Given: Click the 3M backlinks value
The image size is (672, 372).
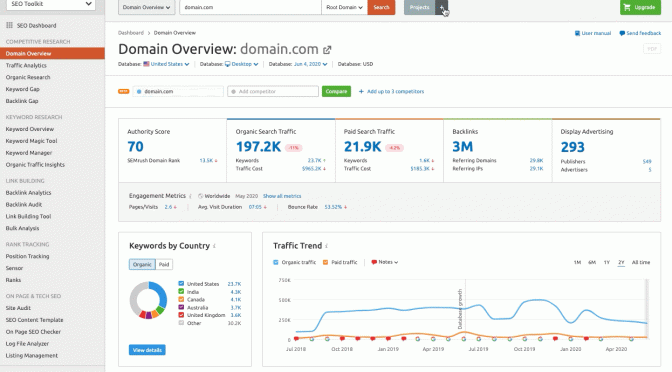Looking at the screenshot, I should [x=462, y=147].
